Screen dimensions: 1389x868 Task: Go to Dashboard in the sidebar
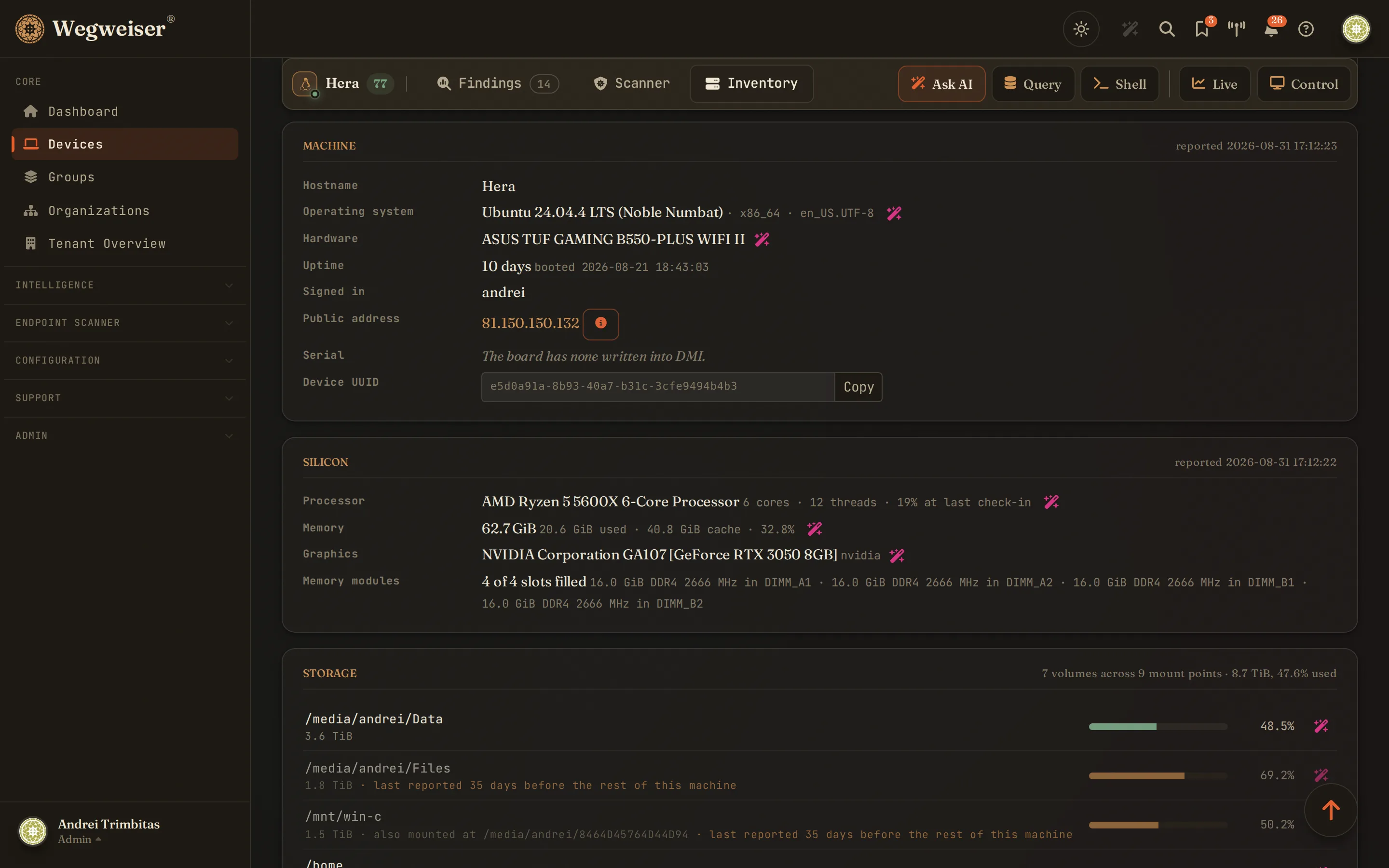click(x=124, y=111)
